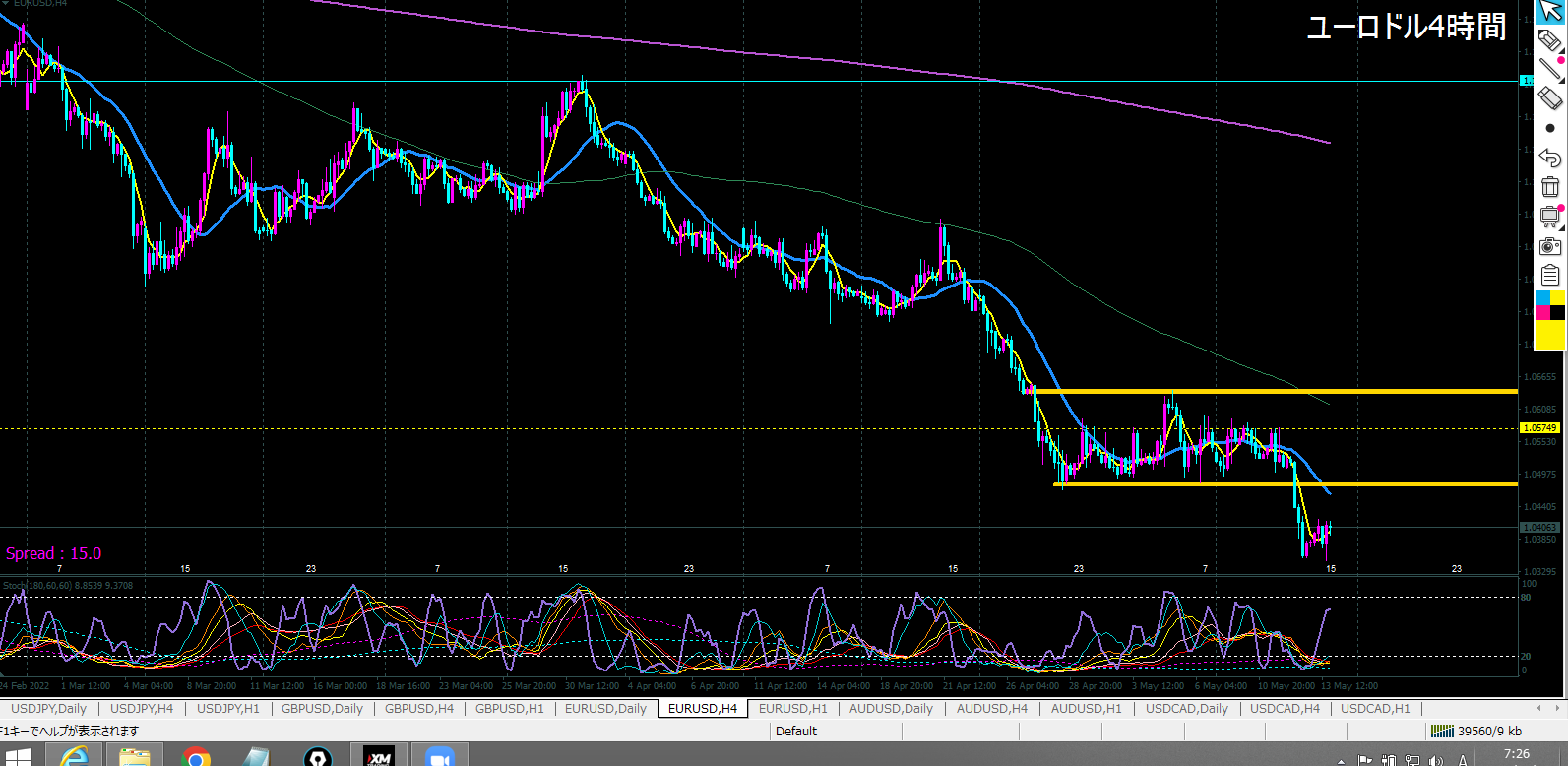
Task: Open the GBPUSD,H1 chart tab
Action: [510, 708]
